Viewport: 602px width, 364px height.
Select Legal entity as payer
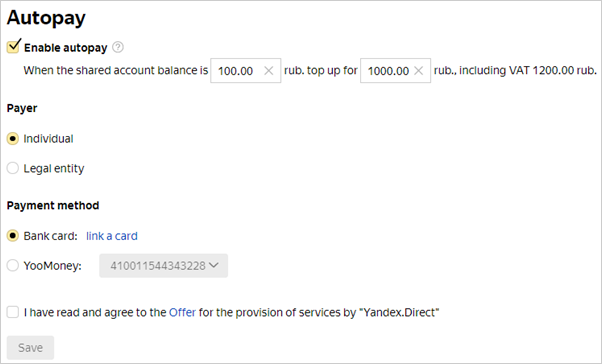(x=13, y=168)
